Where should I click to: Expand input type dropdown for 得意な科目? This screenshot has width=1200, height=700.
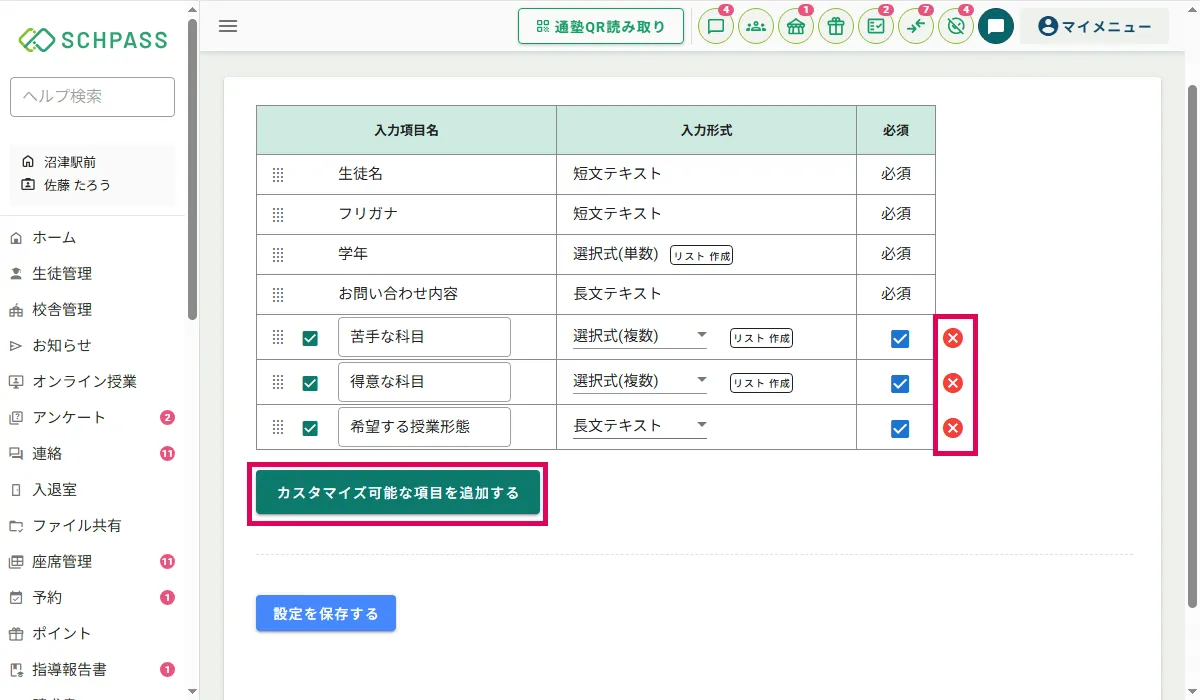640,381
